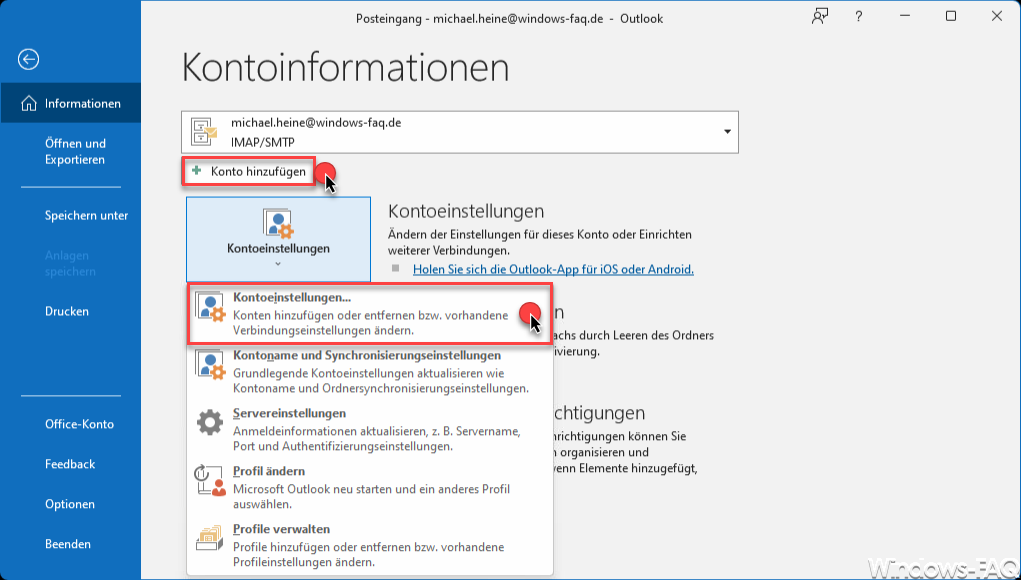Choose Profil ändern from the menu
The width and height of the screenshot is (1021, 580).
tap(370, 488)
